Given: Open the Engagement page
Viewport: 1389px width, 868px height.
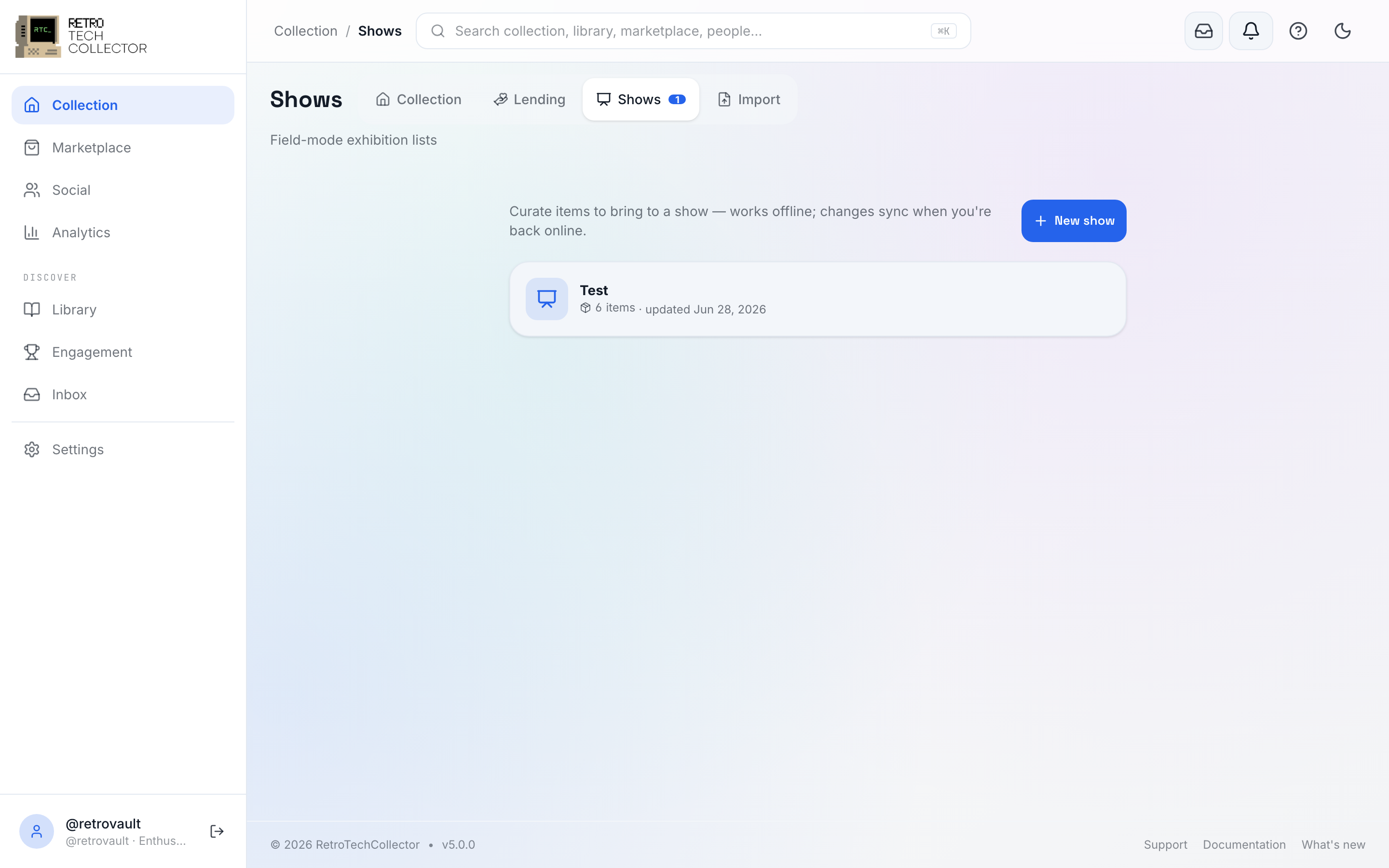Looking at the screenshot, I should tap(123, 352).
